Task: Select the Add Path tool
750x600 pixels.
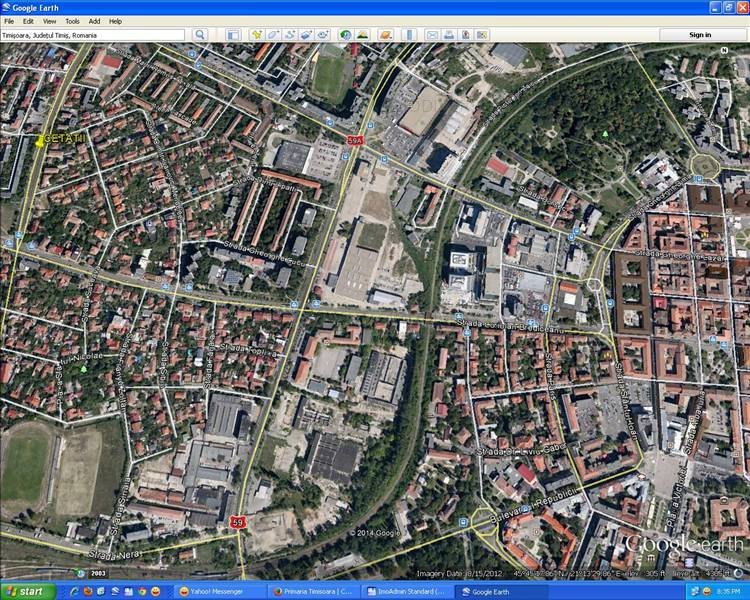Action: 290,35
